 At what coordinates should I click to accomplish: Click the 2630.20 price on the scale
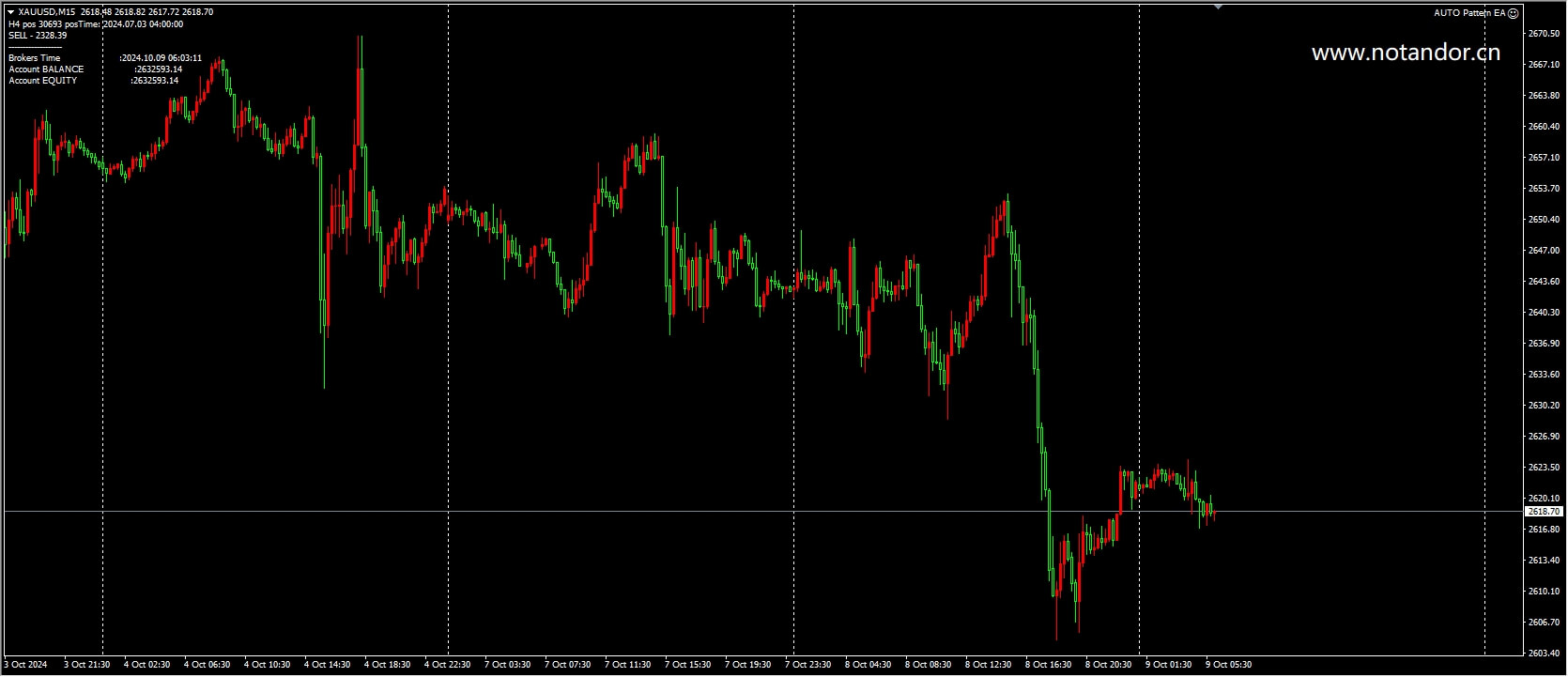pyautogui.click(x=1545, y=406)
